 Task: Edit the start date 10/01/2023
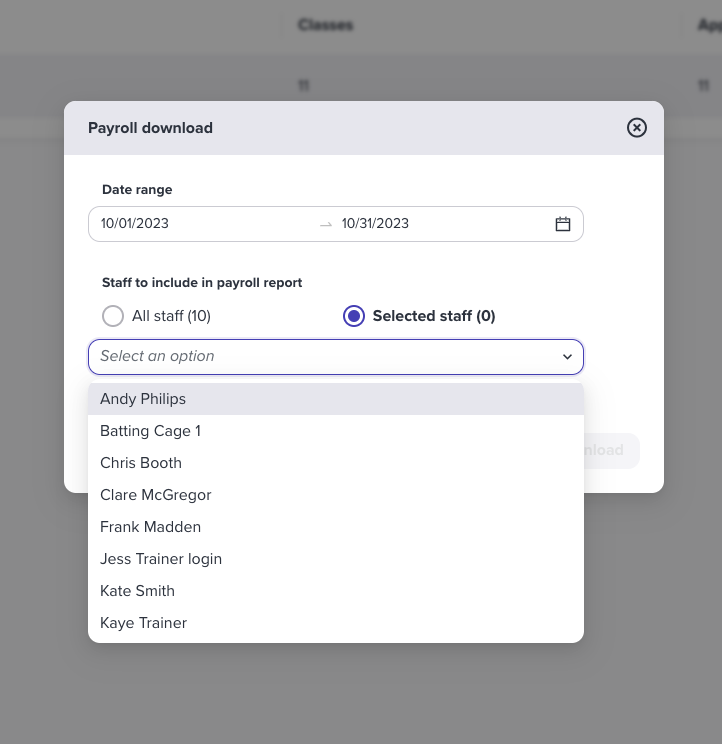pos(135,223)
